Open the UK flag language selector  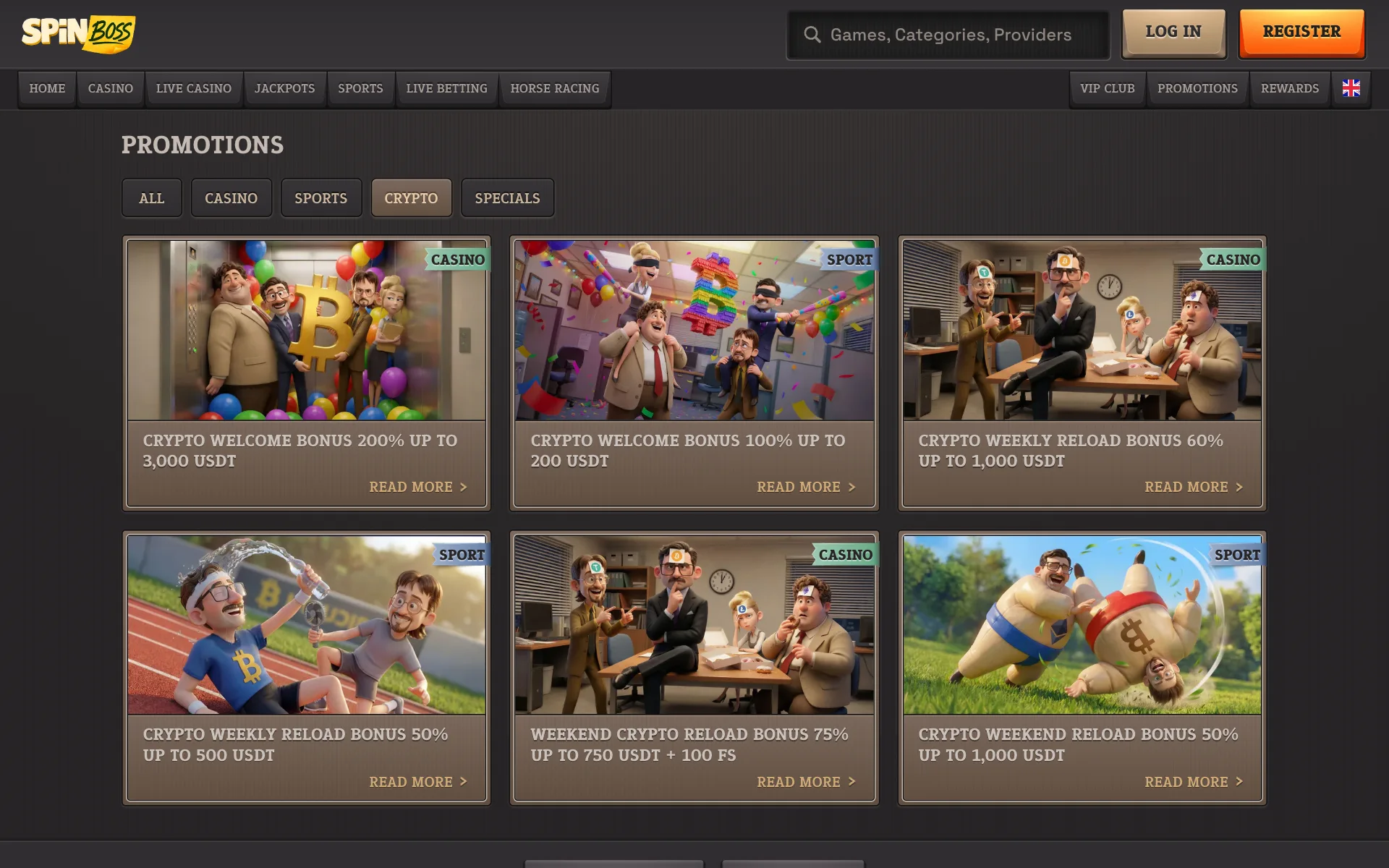1351,88
